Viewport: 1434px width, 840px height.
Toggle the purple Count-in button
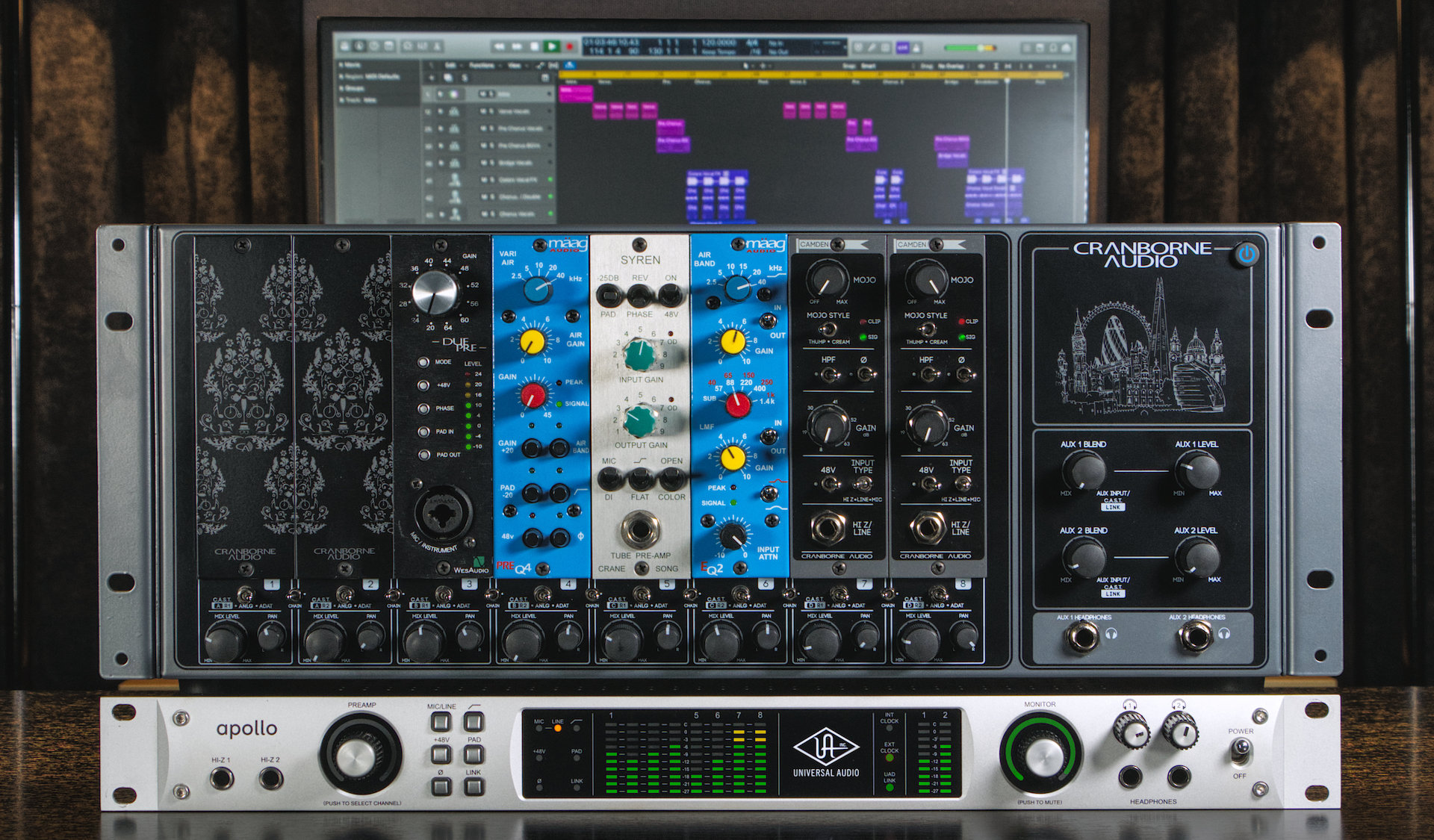[903, 48]
